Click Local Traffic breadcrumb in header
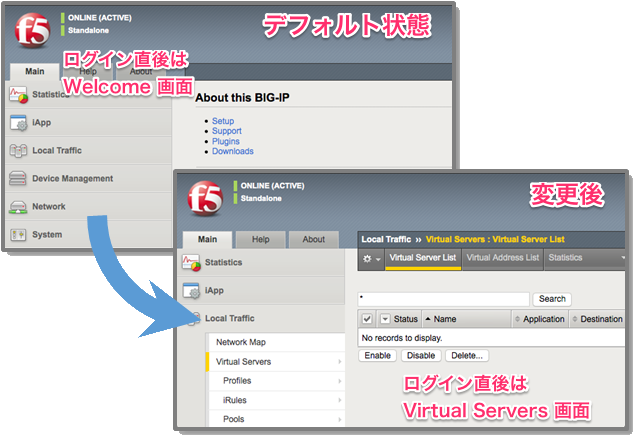The width and height of the screenshot is (640, 442). pos(386,240)
